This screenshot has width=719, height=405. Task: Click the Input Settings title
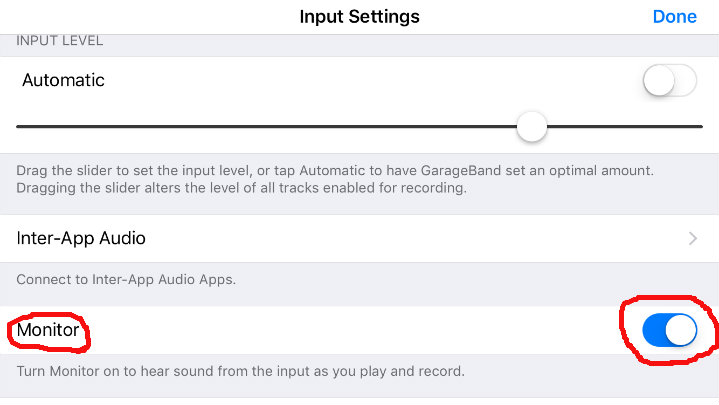360,17
